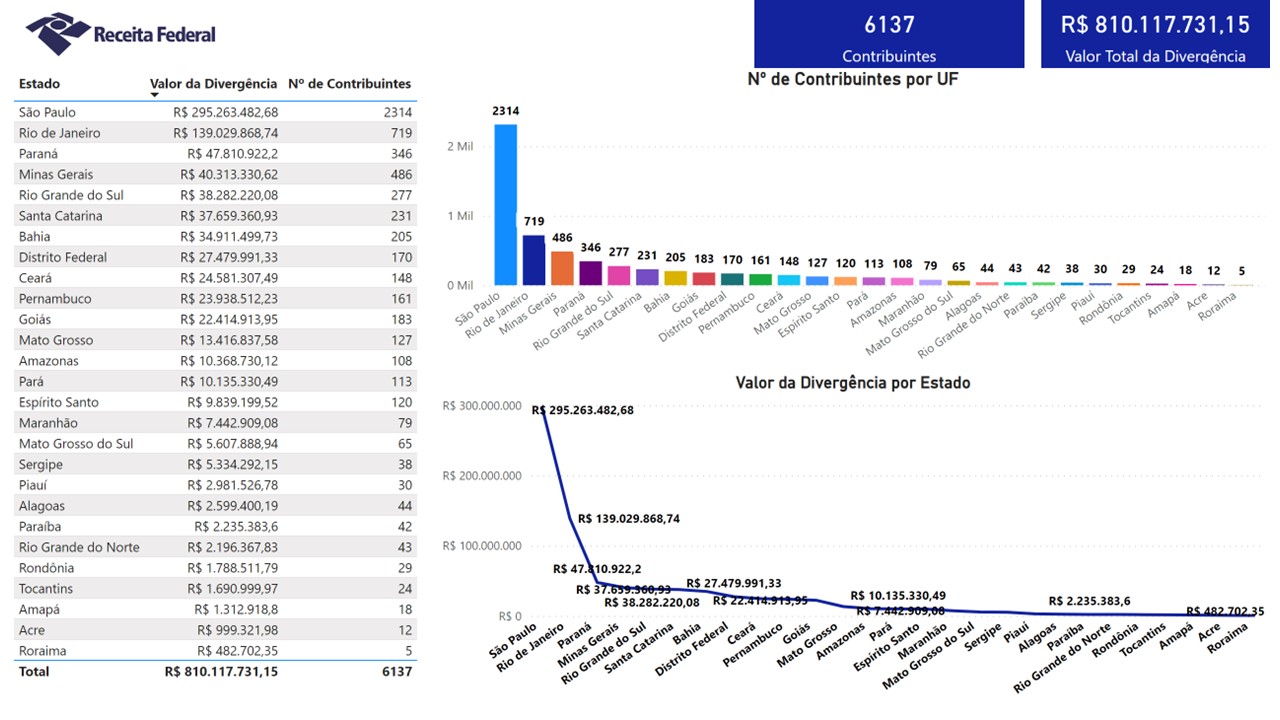Click the 719 data label above the bar

pyautogui.click(x=534, y=221)
